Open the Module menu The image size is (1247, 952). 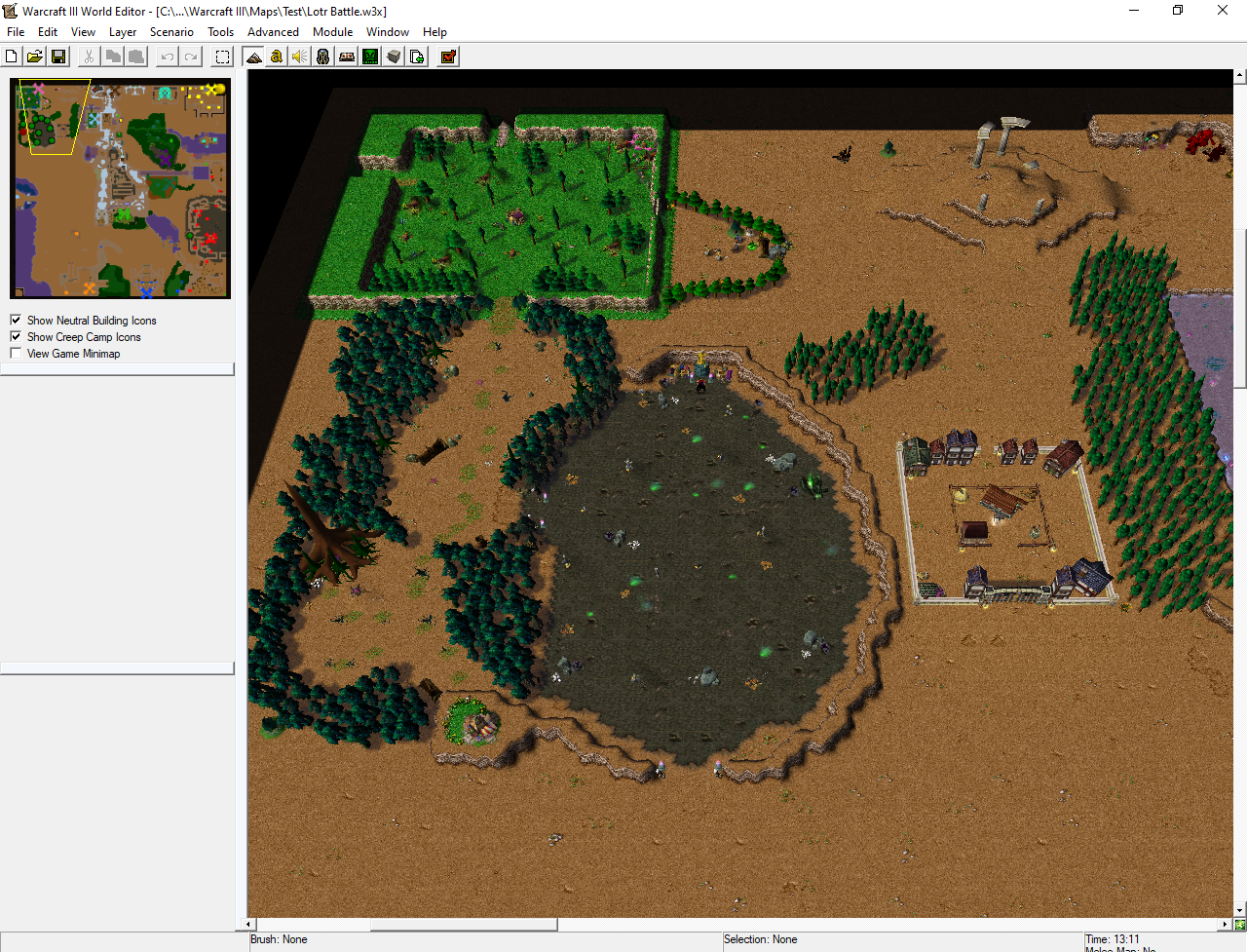click(333, 32)
